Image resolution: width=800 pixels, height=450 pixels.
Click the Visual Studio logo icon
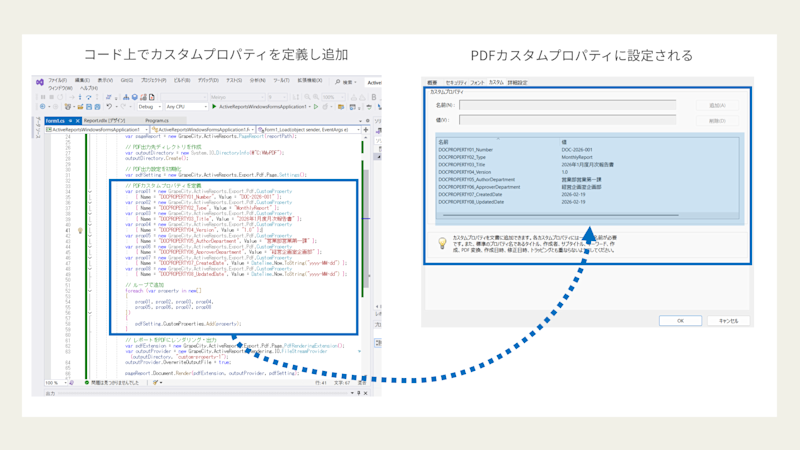click(x=40, y=82)
